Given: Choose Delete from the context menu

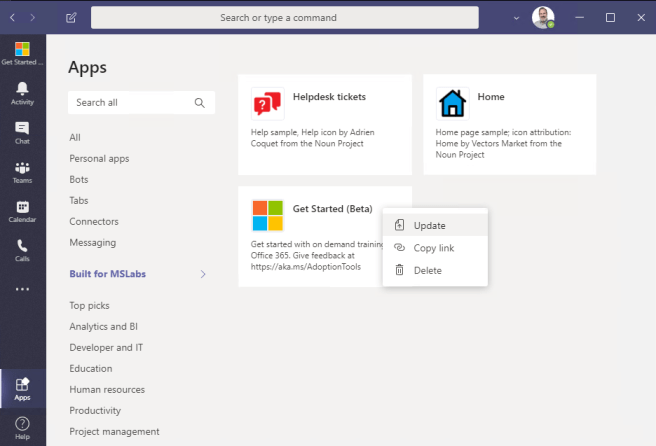Looking at the screenshot, I should [x=435, y=270].
